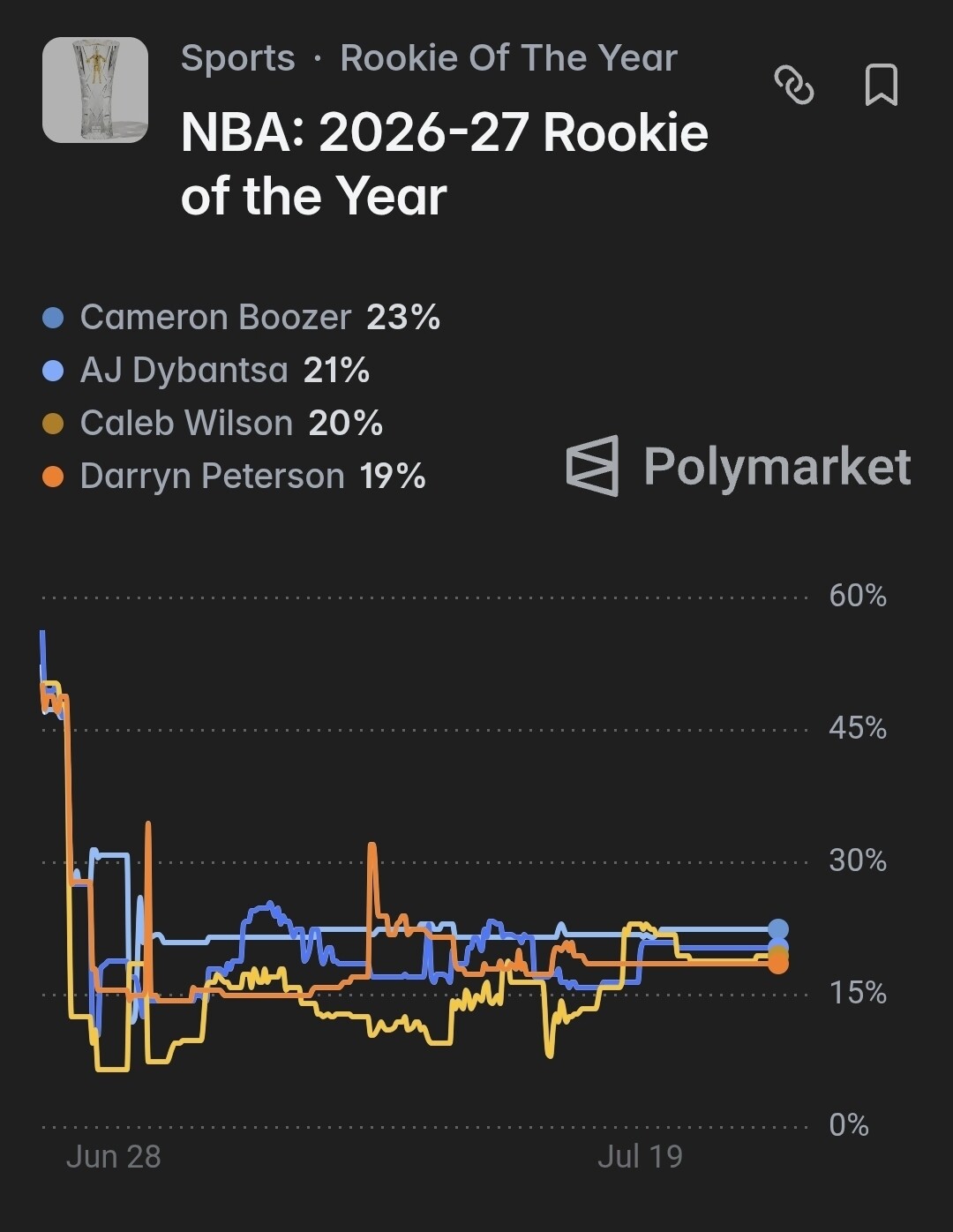Viewport: 953px width, 1232px height.
Task: Tap the Polymarket wordmark text
Action: [777, 466]
